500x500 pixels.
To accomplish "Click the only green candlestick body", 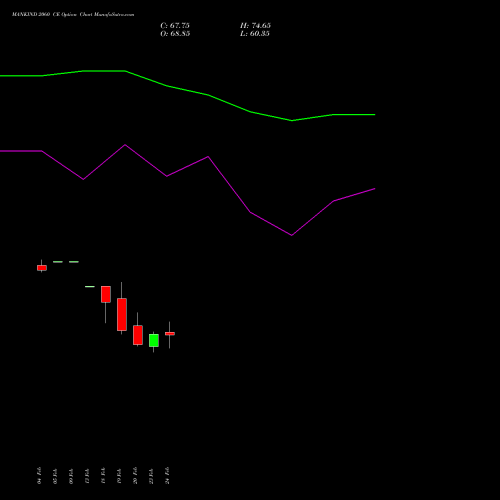I will coord(154,340).
